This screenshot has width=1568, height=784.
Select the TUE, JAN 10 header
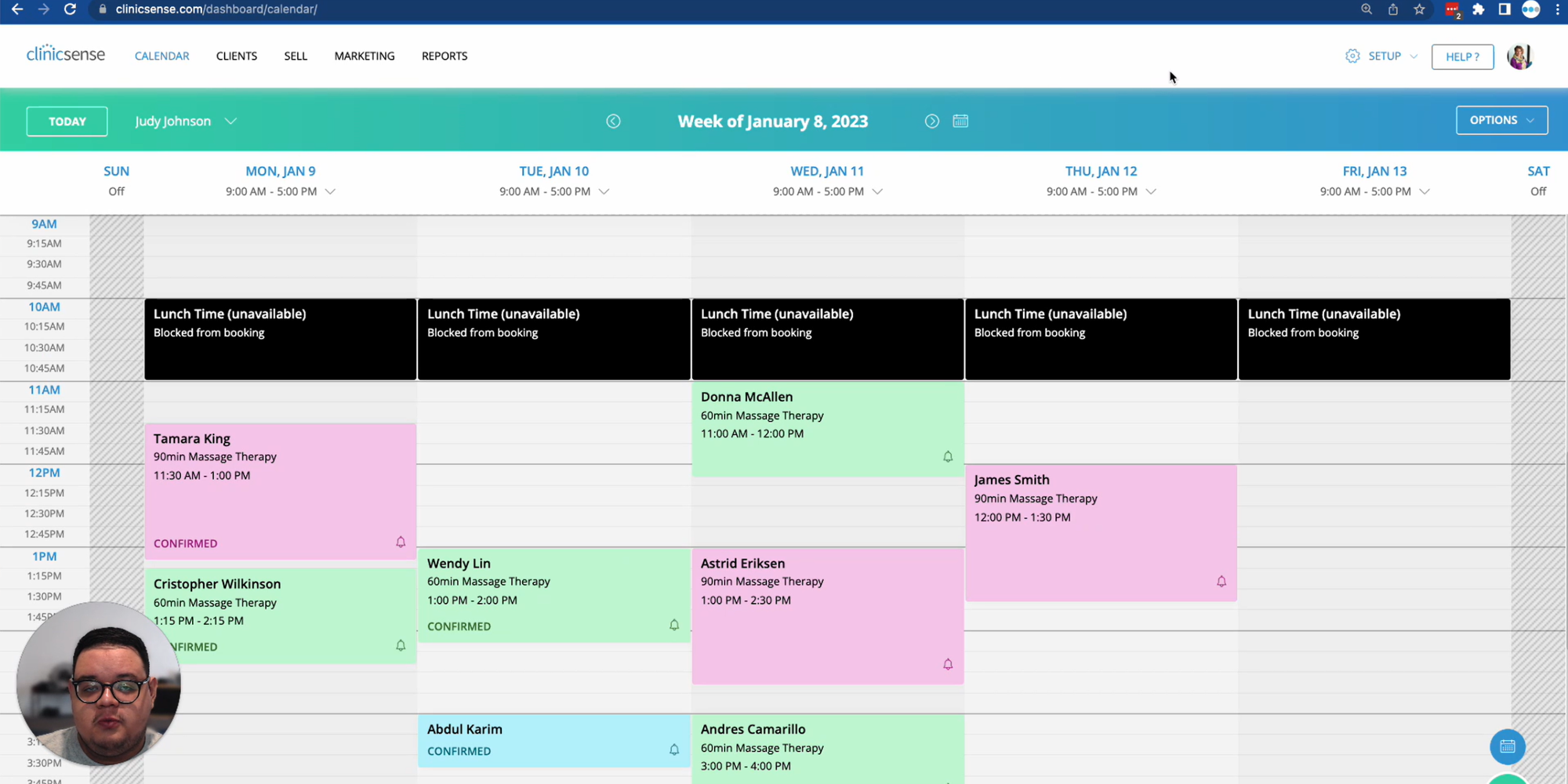(554, 171)
